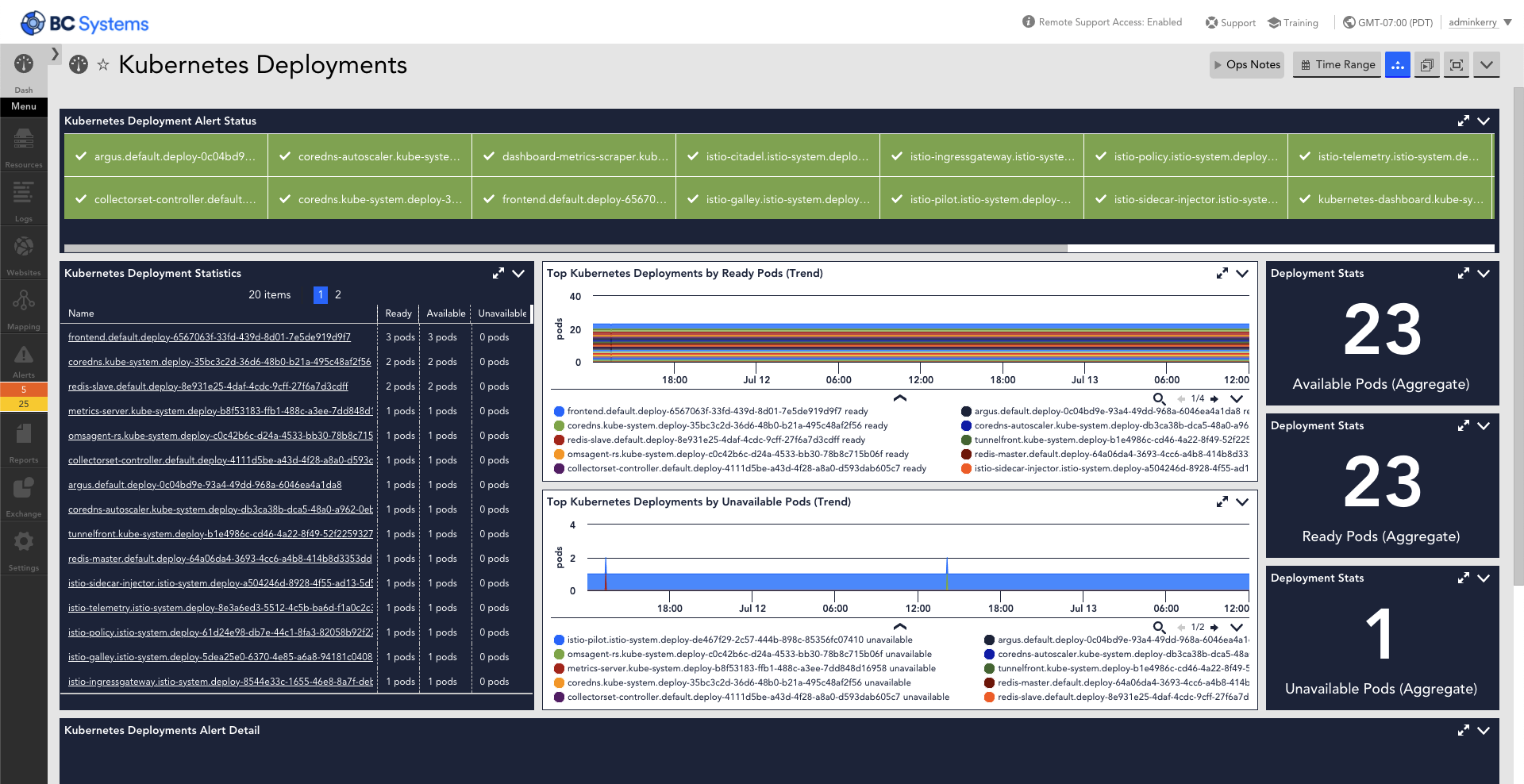Screen dimensions: 1524x784
Task: Enter fullscreen dashboard mode icon
Action: tap(1457, 64)
